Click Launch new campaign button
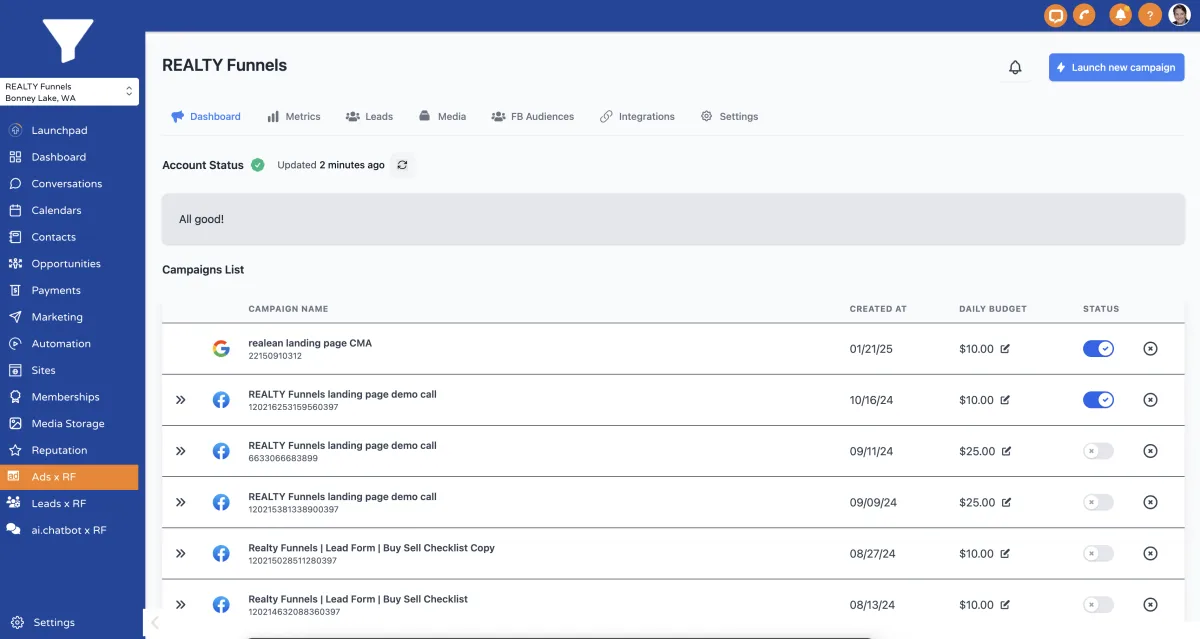Viewport: 1200px width, 639px height. pyautogui.click(x=1117, y=67)
